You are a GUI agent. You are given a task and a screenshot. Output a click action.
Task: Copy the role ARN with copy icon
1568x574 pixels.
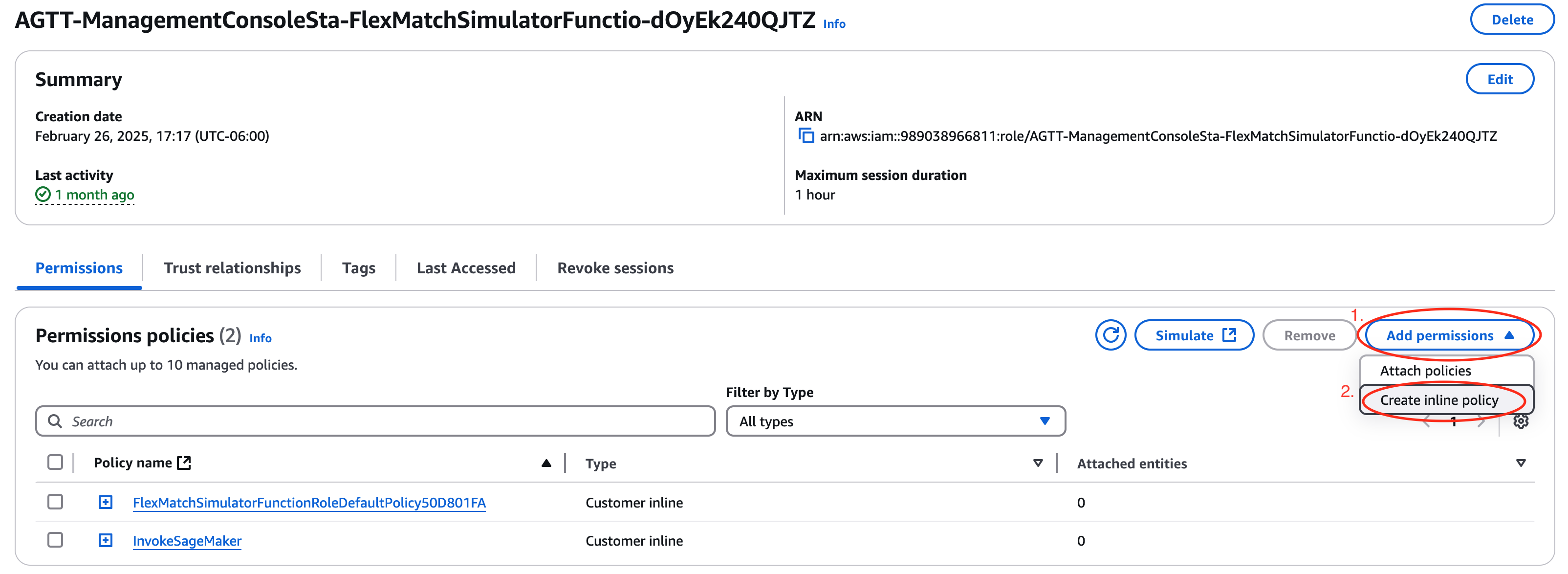pyautogui.click(x=806, y=136)
